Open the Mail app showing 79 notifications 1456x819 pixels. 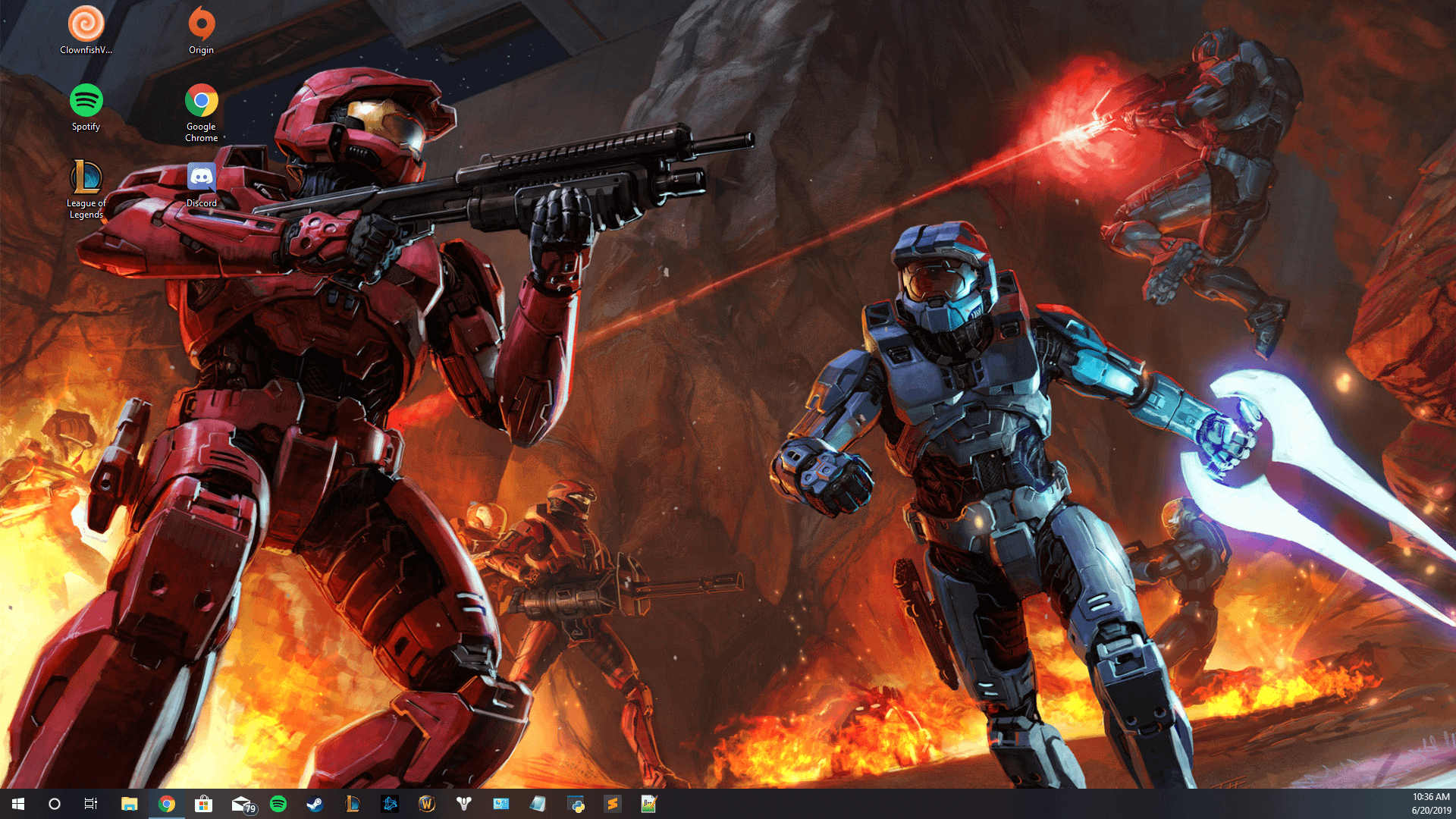coord(243,803)
